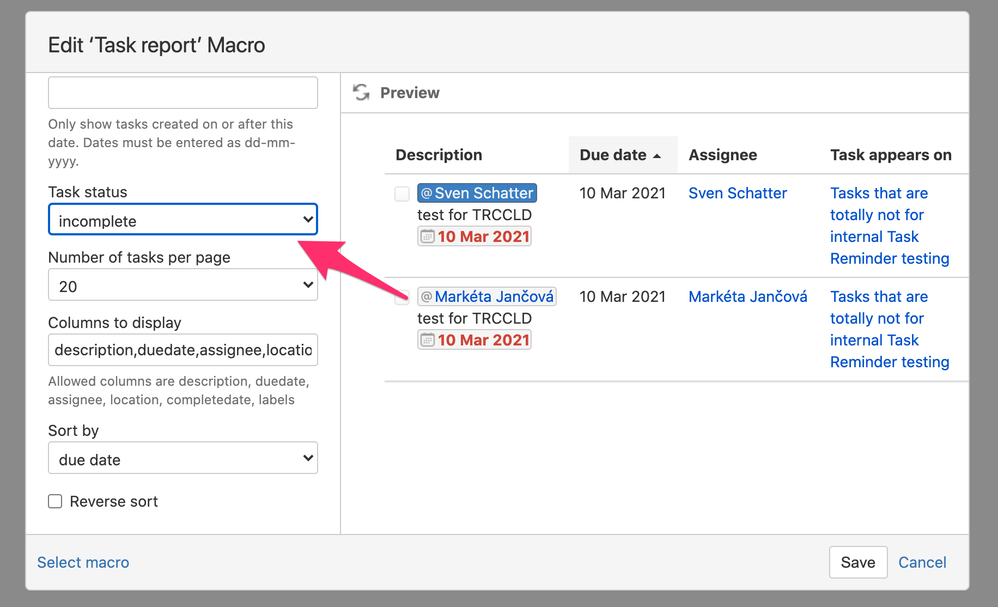
Task: Save the macro settings
Action: point(858,562)
